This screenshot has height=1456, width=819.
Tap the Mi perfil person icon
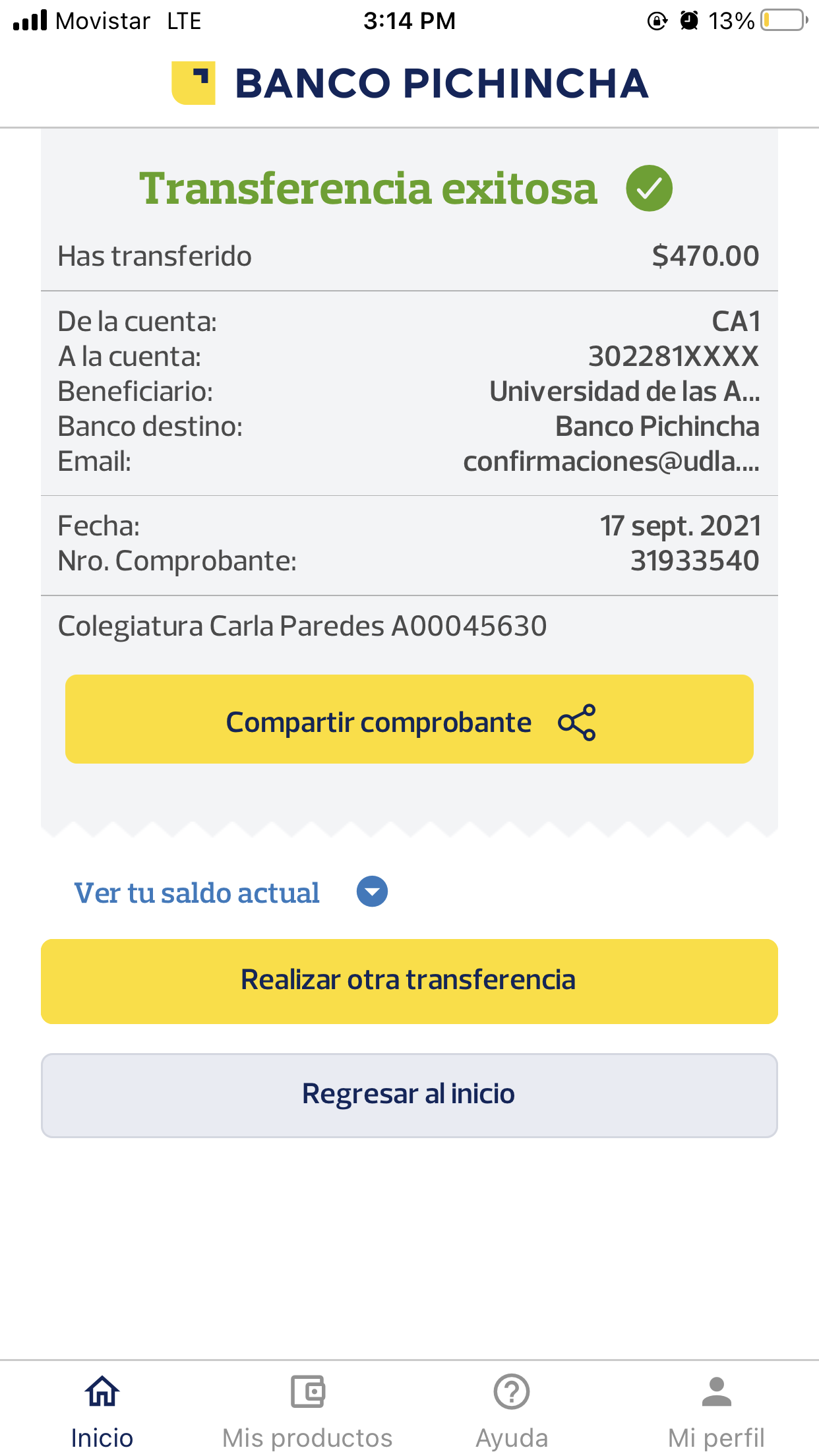pyautogui.click(x=716, y=1391)
